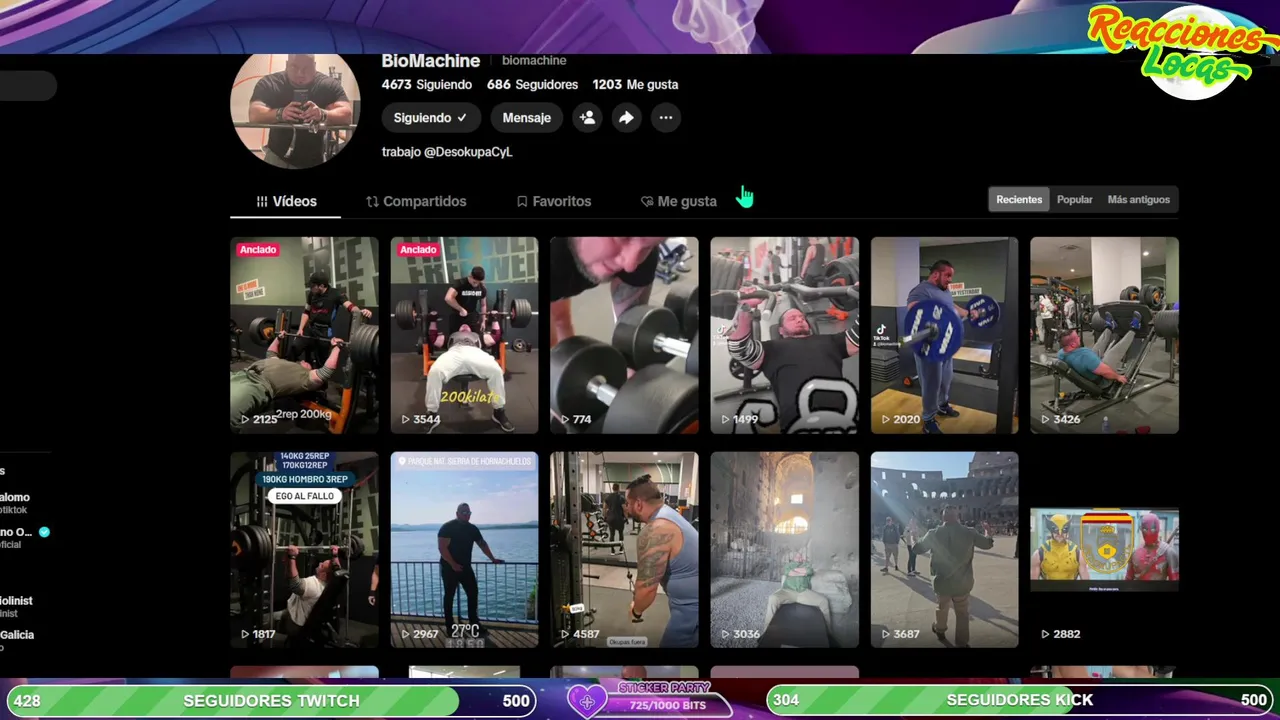Image resolution: width=1280 pixels, height=720 pixels.
Task: Click the repost icon on Compartidos tab
Action: pos(372,201)
